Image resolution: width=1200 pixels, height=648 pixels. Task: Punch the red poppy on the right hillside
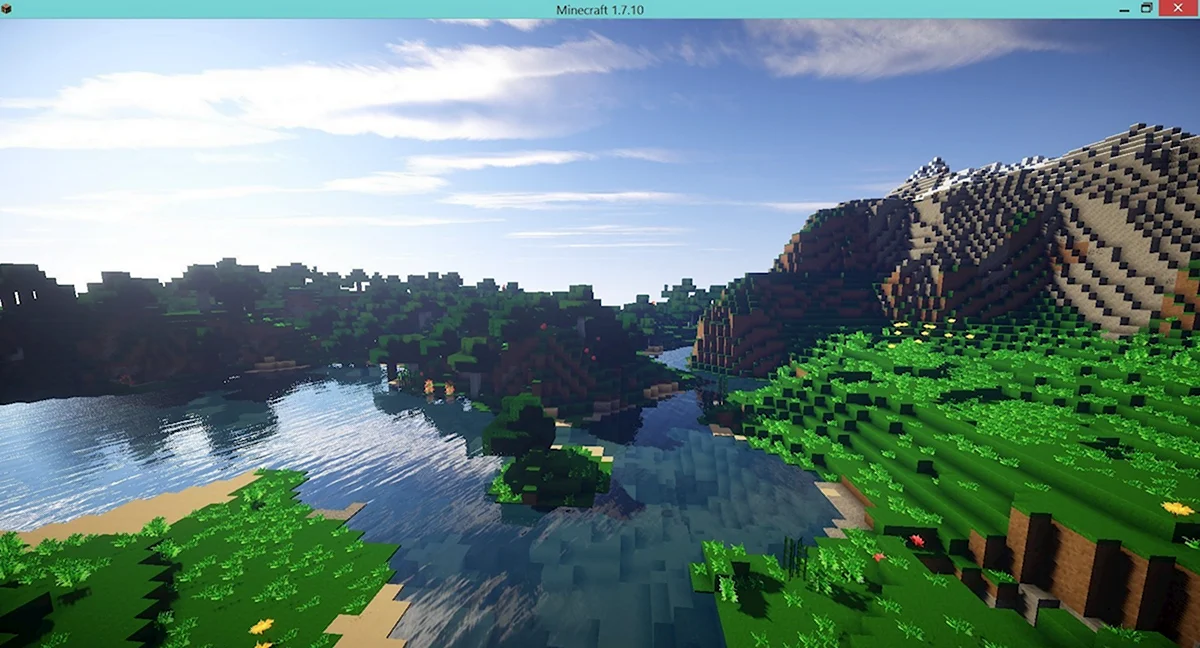coord(916,540)
